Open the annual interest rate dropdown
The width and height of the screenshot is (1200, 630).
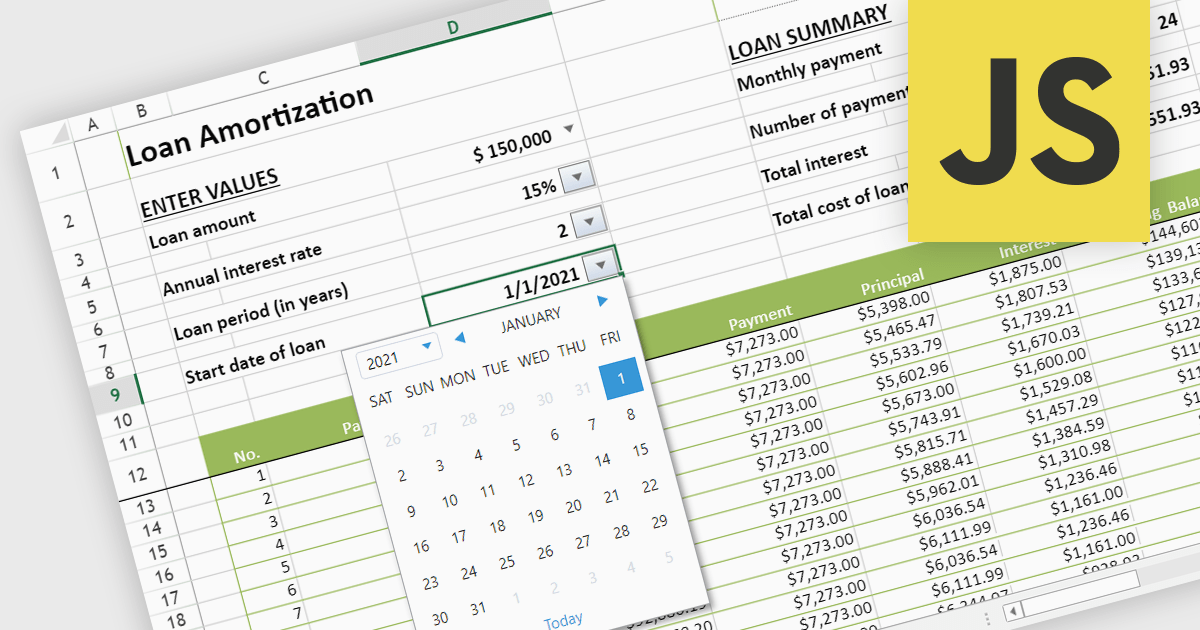coord(577,180)
